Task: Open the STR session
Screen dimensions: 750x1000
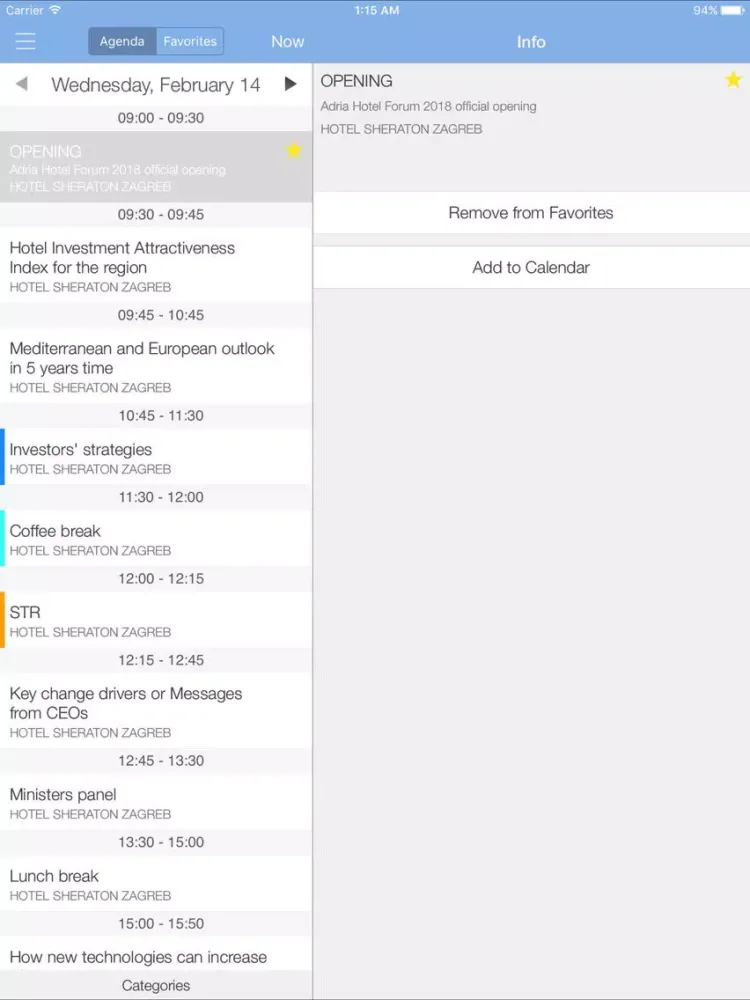Action: pos(156,621)
